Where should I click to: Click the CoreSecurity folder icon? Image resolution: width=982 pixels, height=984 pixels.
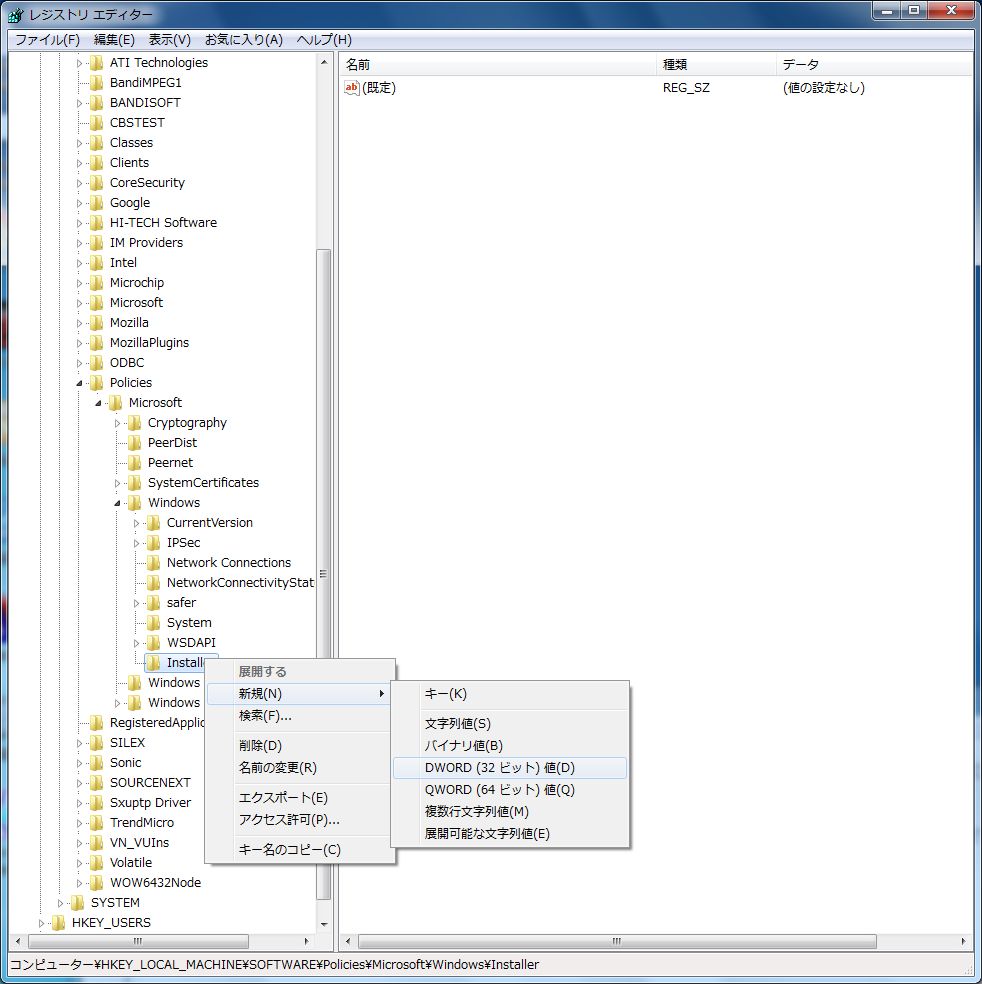click(x=97, y=183)
